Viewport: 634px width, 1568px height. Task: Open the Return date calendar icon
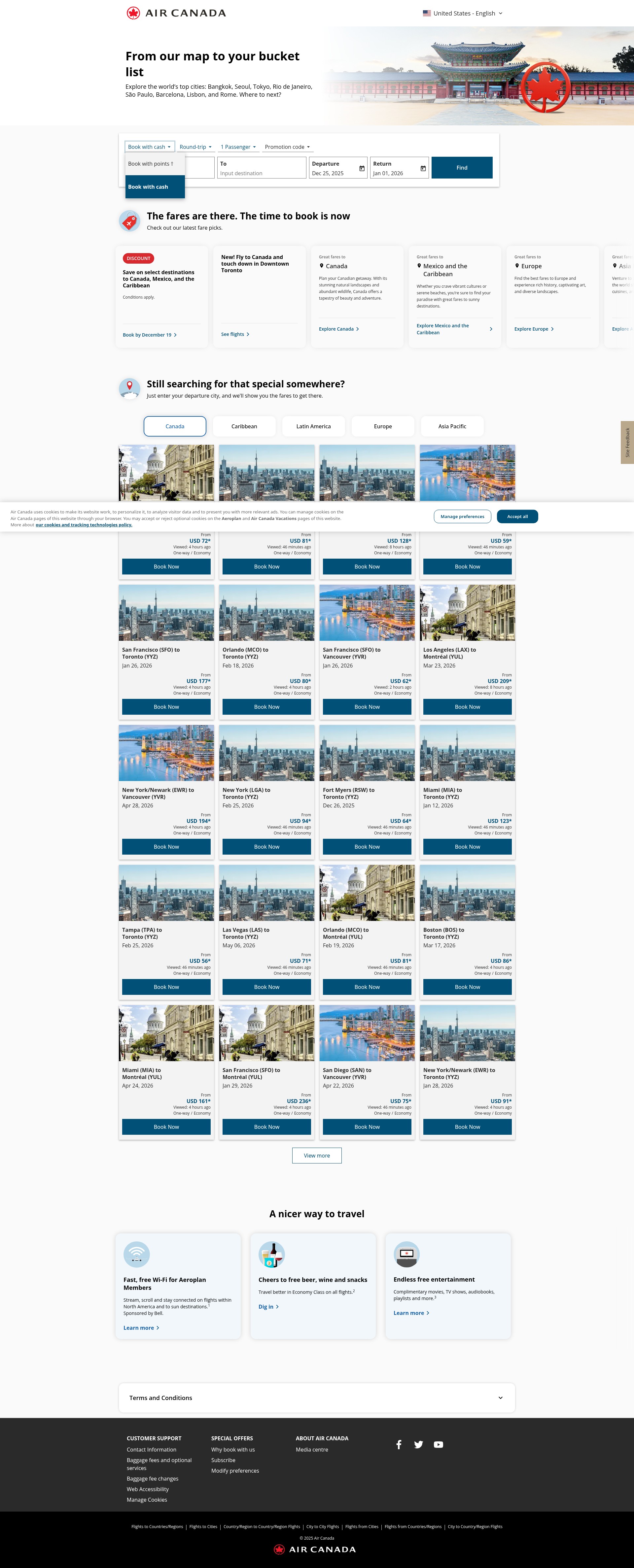[423, 169]
